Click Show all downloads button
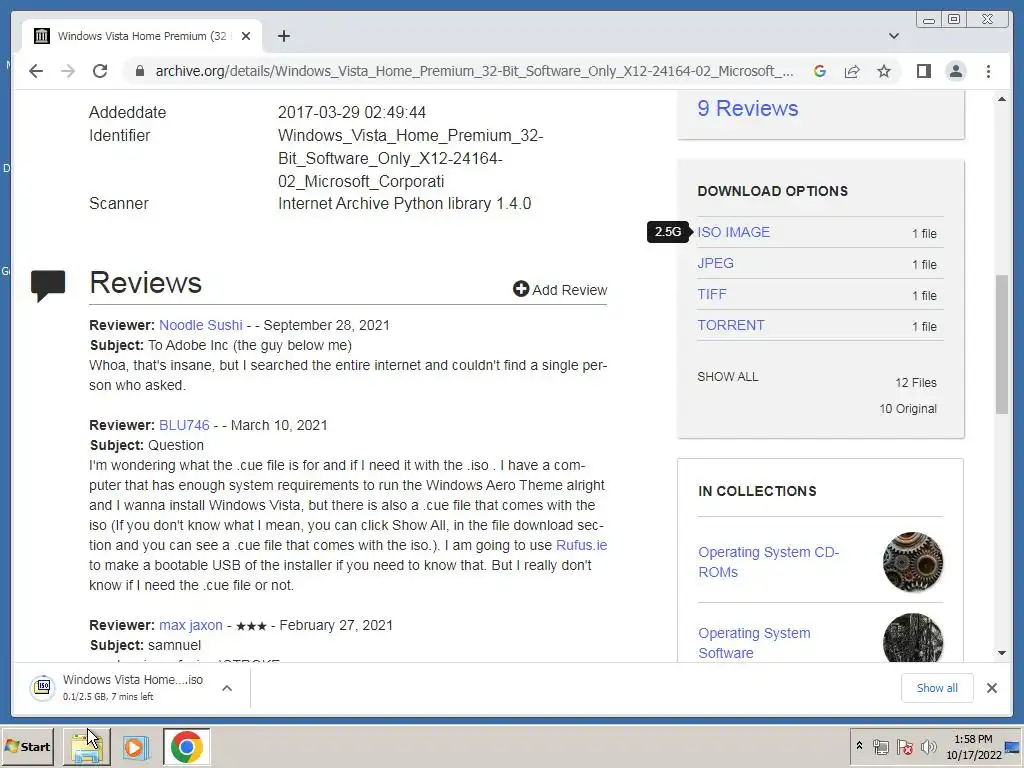1024x768 pixels. coord(936,688)
